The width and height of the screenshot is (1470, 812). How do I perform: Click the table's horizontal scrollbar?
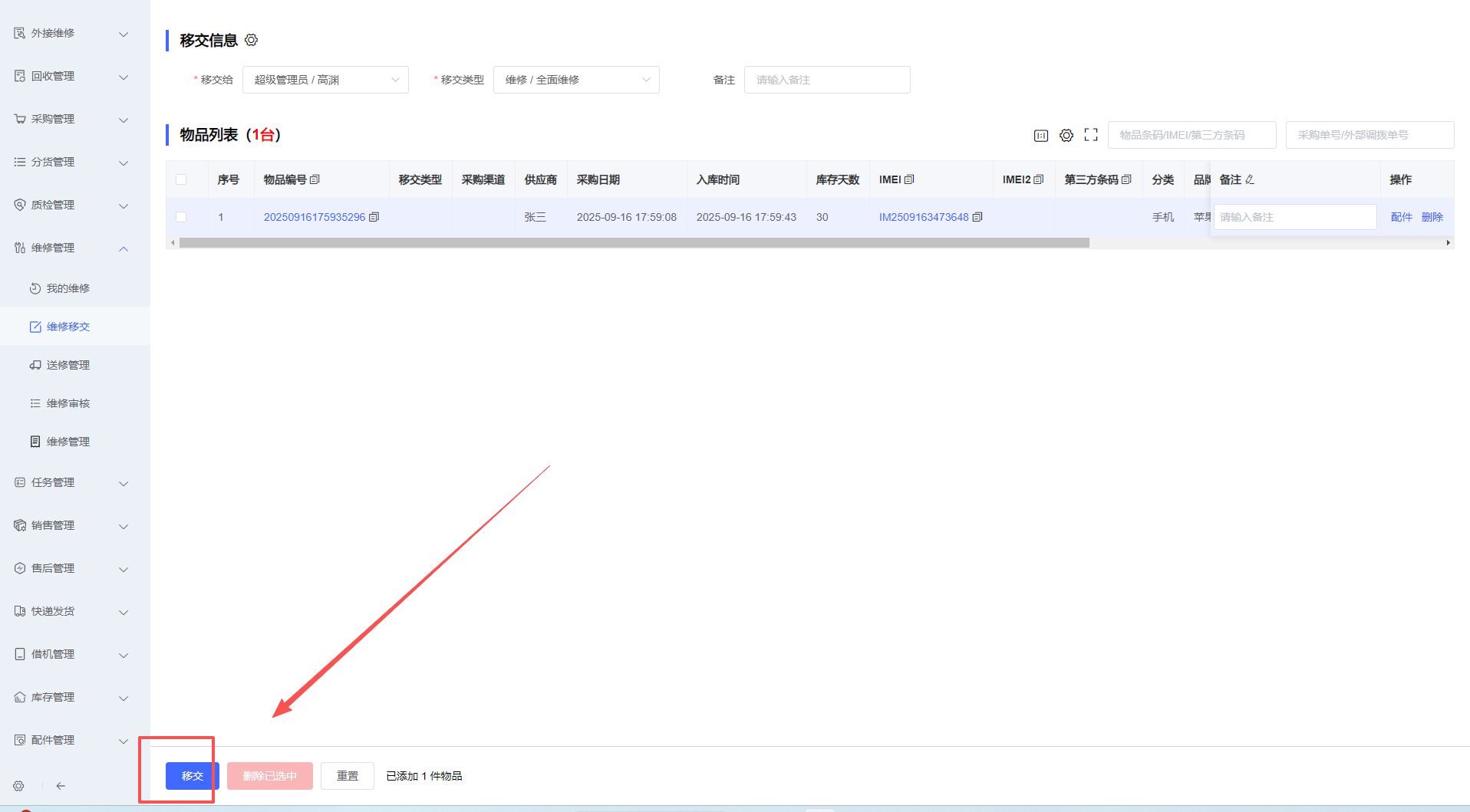(x=634, y=243)
